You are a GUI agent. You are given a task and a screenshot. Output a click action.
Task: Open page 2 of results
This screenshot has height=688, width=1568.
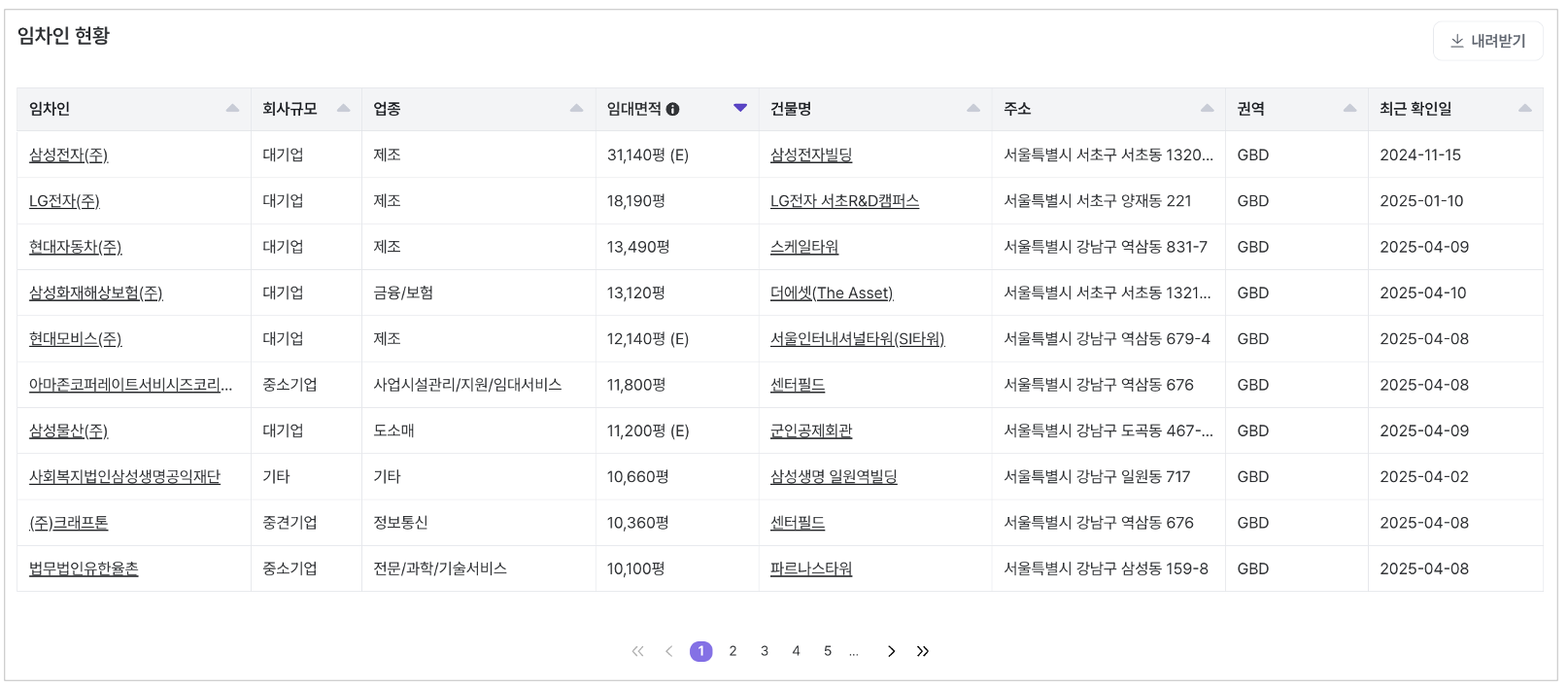pos(733,651)
